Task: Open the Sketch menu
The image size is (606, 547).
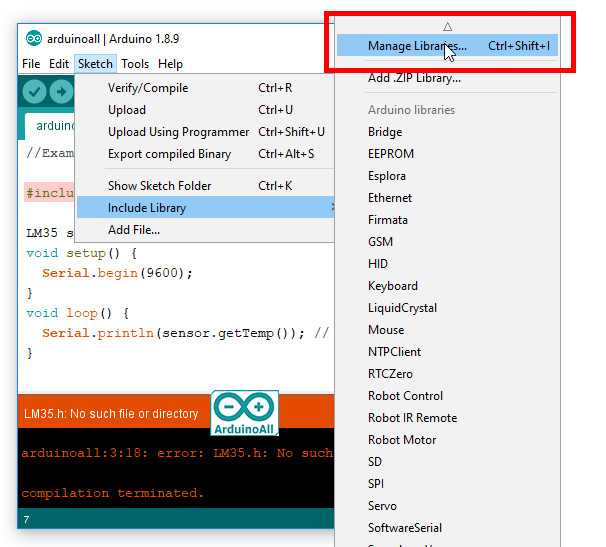Action: tap(95, 64)
